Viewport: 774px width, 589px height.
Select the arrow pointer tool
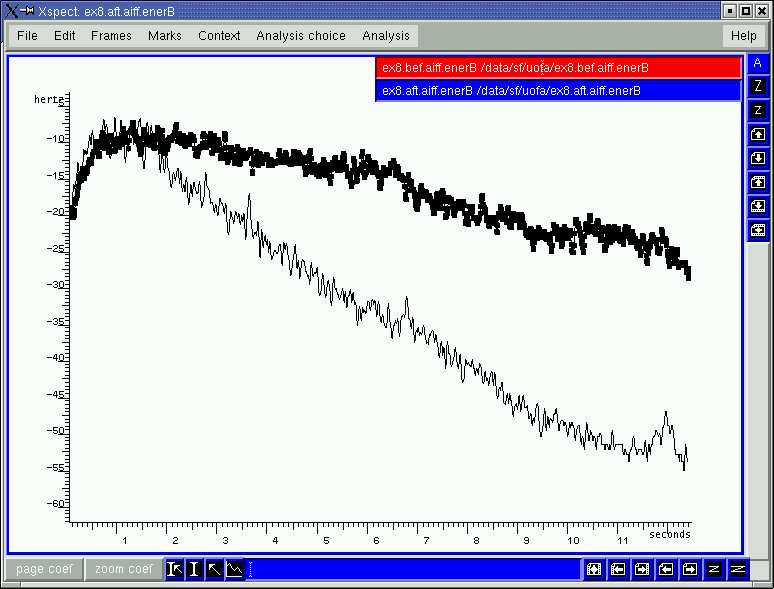click(214, 570)
